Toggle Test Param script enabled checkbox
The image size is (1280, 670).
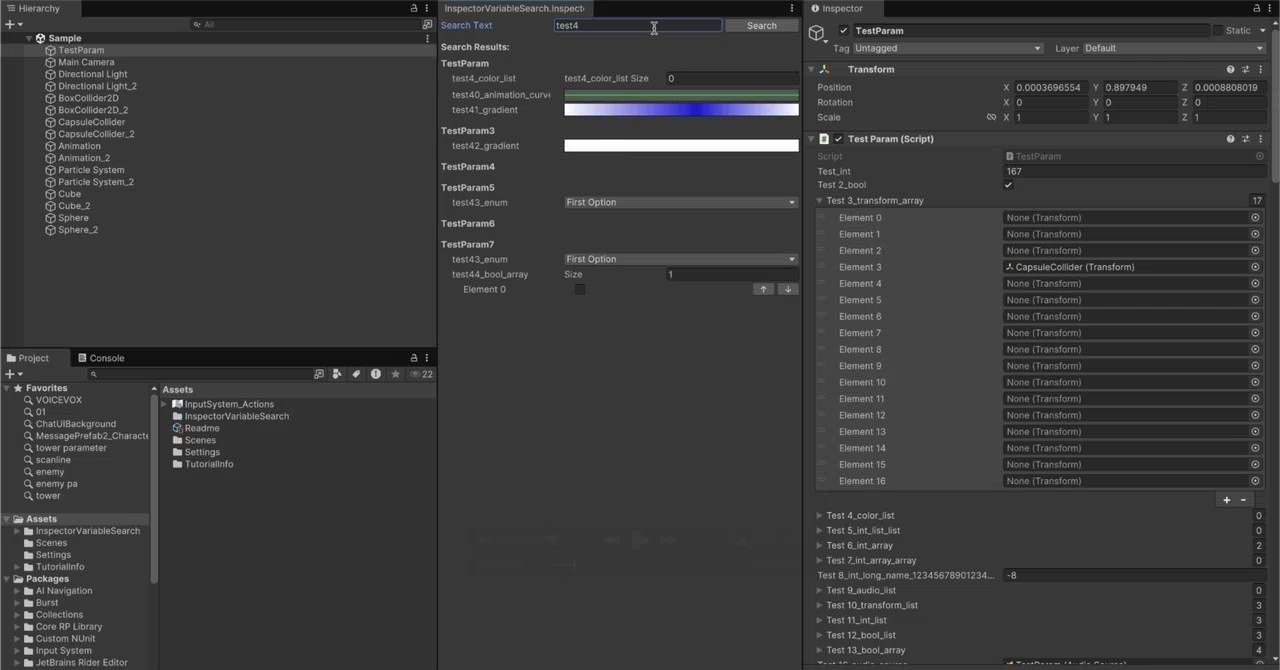[838, 139]
